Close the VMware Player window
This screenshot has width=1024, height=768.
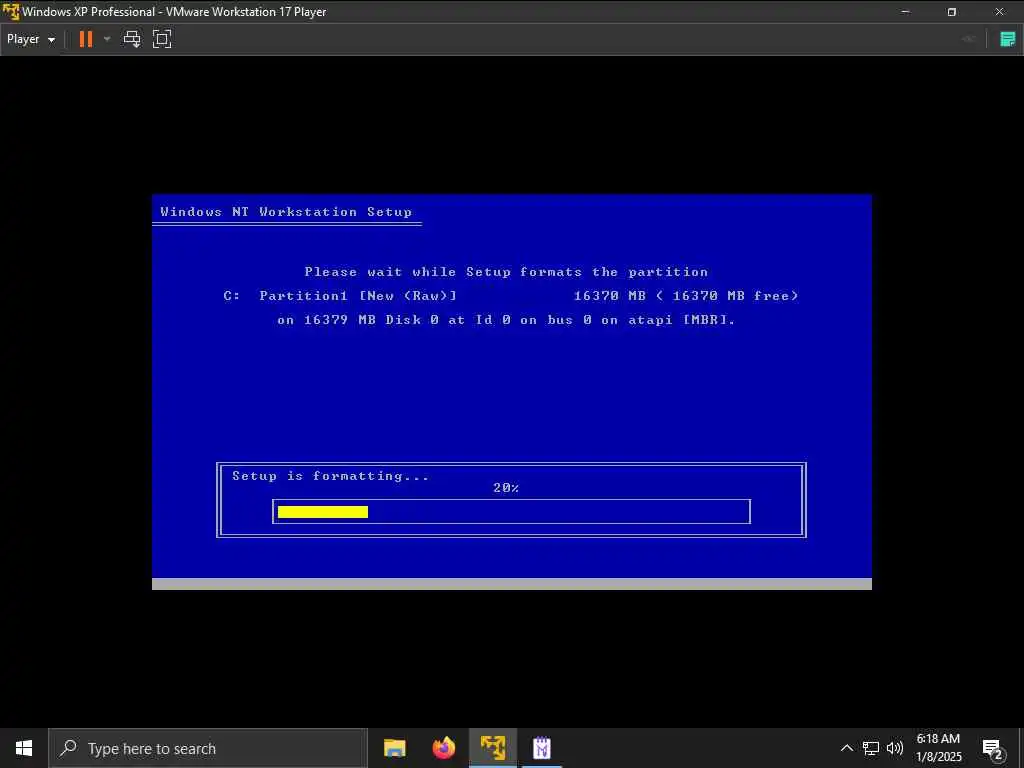[x=999, y=12]
